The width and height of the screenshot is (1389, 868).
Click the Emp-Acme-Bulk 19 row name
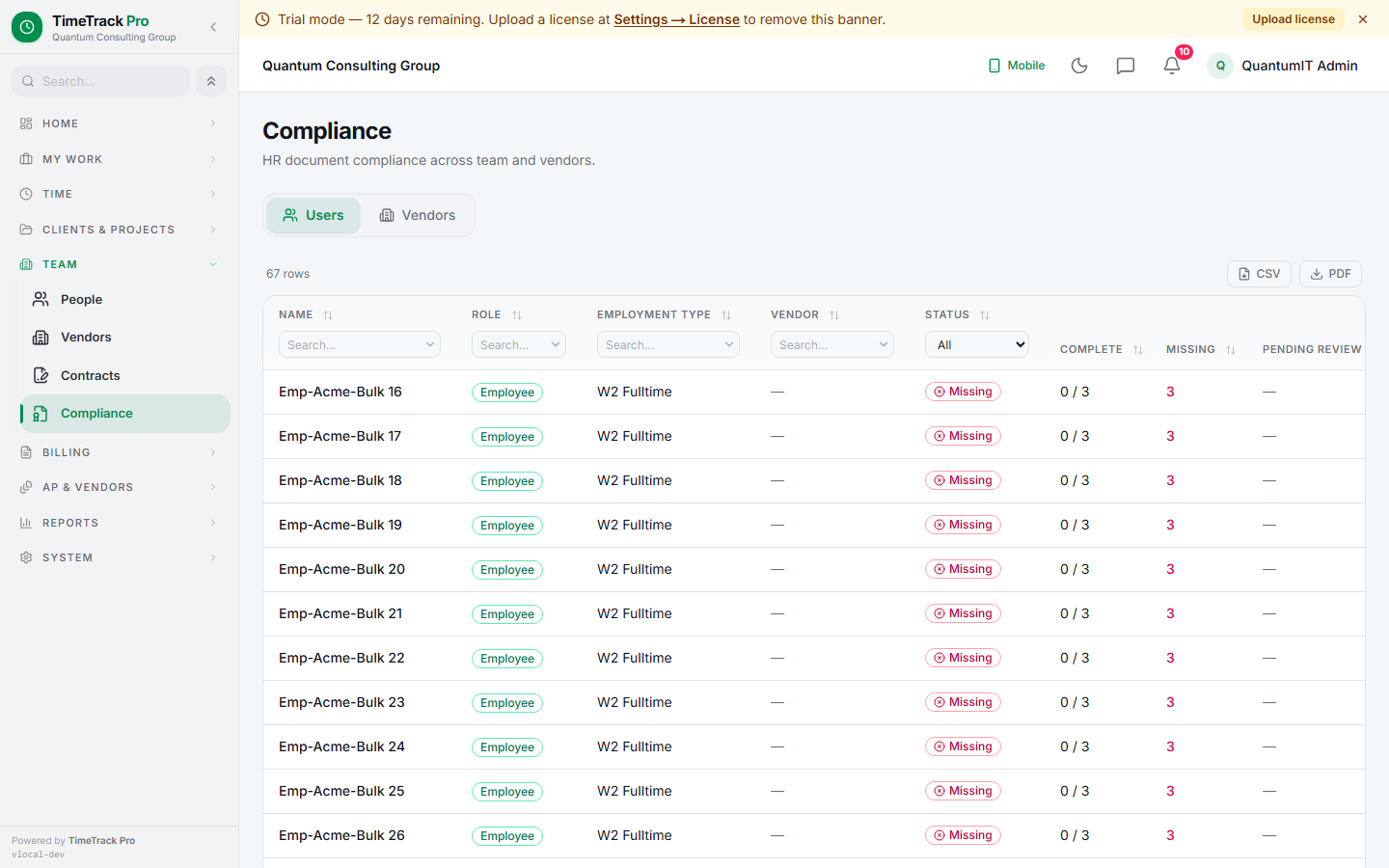340,525
